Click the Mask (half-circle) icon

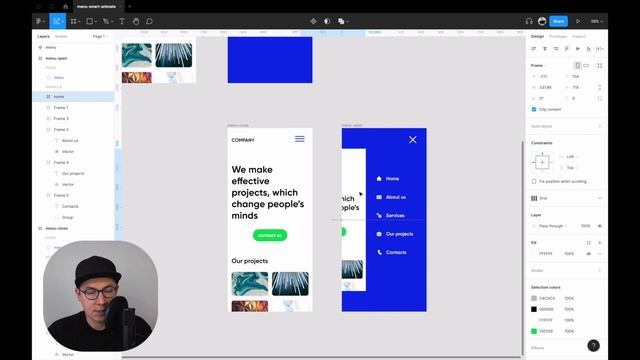(x=327, y=21)
